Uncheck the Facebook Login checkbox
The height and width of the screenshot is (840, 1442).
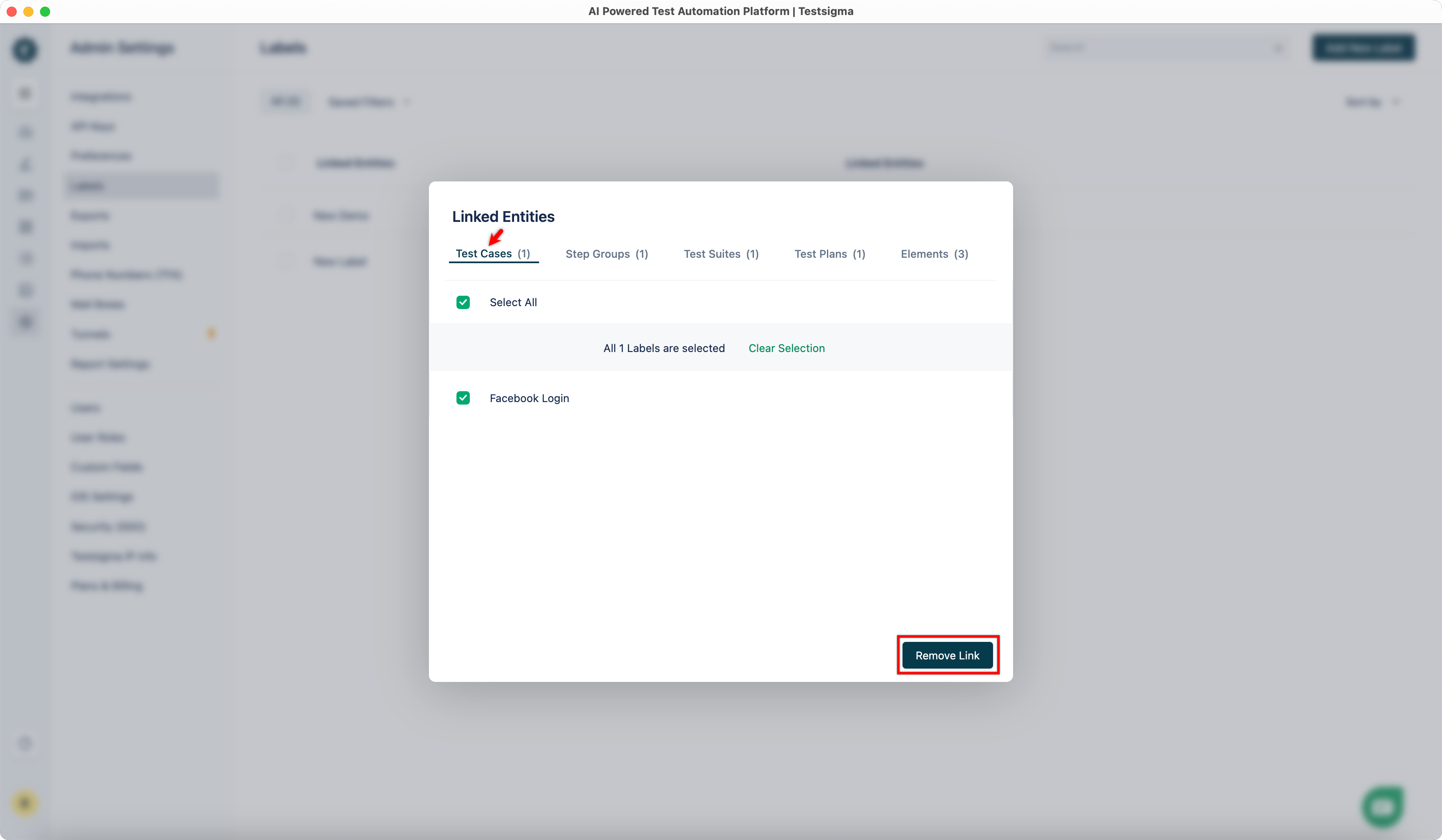tap(463, 398)
